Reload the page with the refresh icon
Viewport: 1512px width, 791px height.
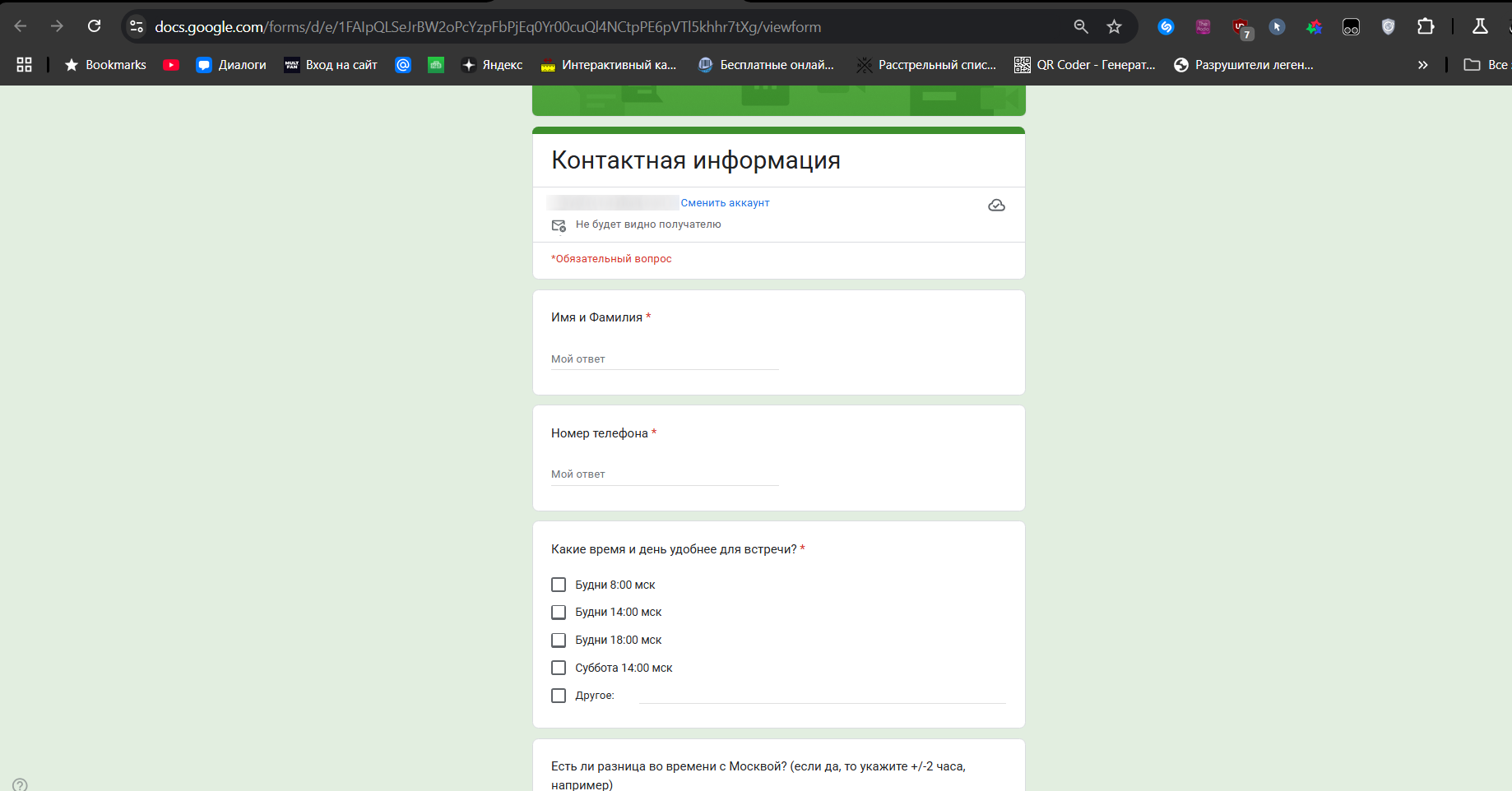[95, 26]
